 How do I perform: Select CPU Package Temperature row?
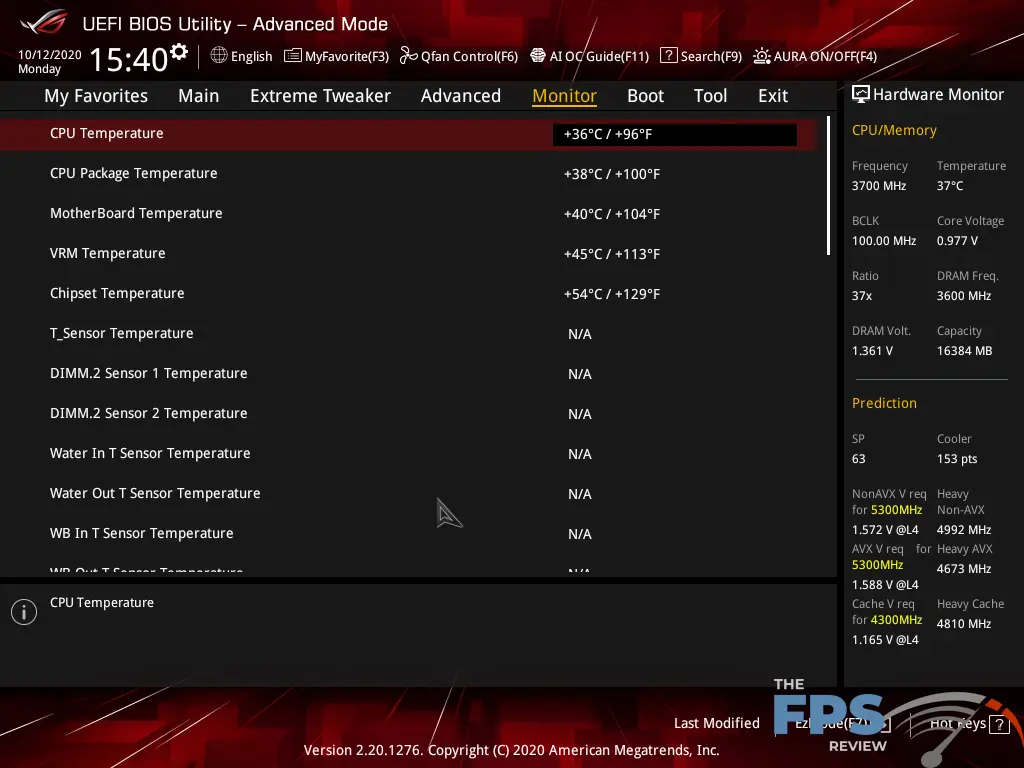tap(408, 174)
